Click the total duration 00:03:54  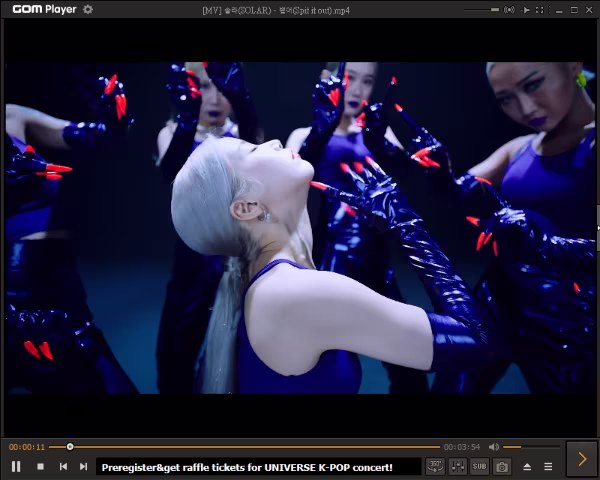click(x=462, y=447)
